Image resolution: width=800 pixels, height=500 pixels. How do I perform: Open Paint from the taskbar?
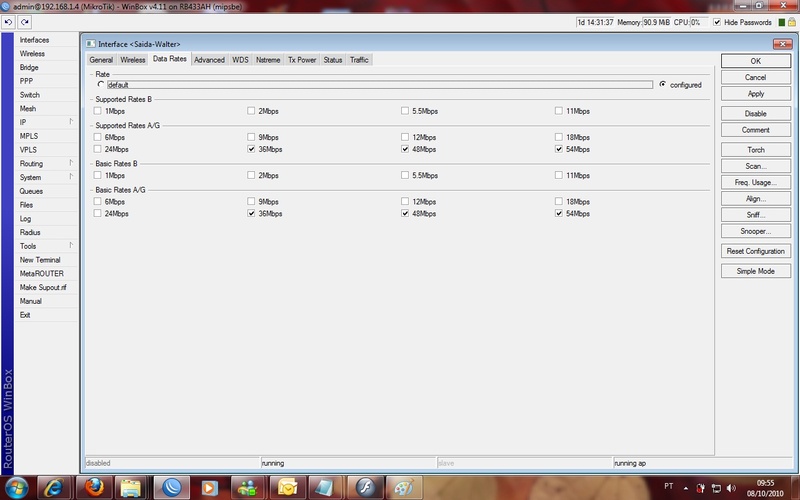coord(404,488)
